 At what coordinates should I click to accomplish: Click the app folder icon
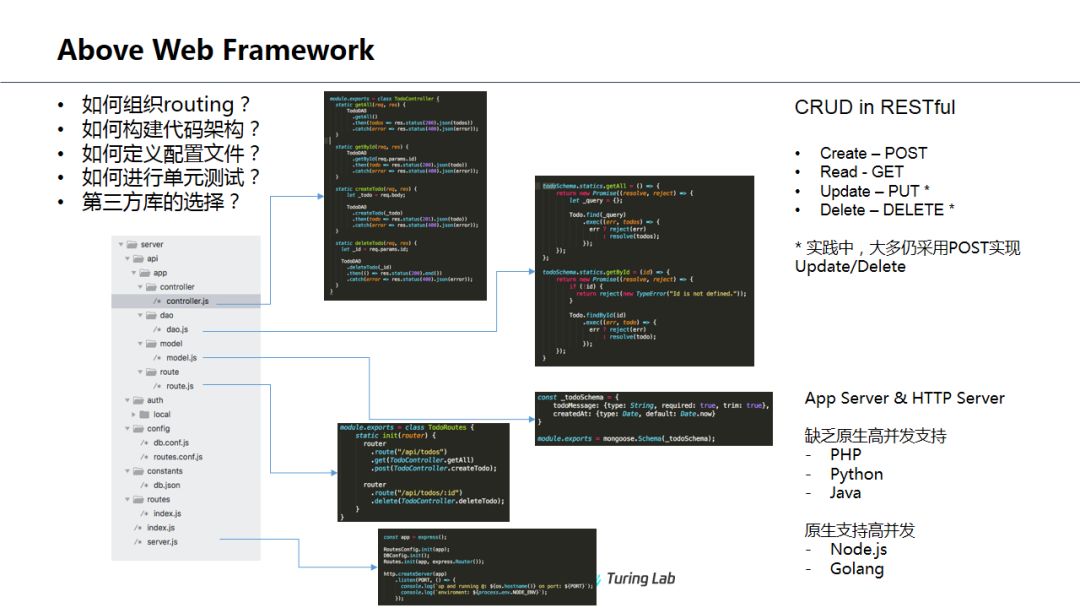145,273
